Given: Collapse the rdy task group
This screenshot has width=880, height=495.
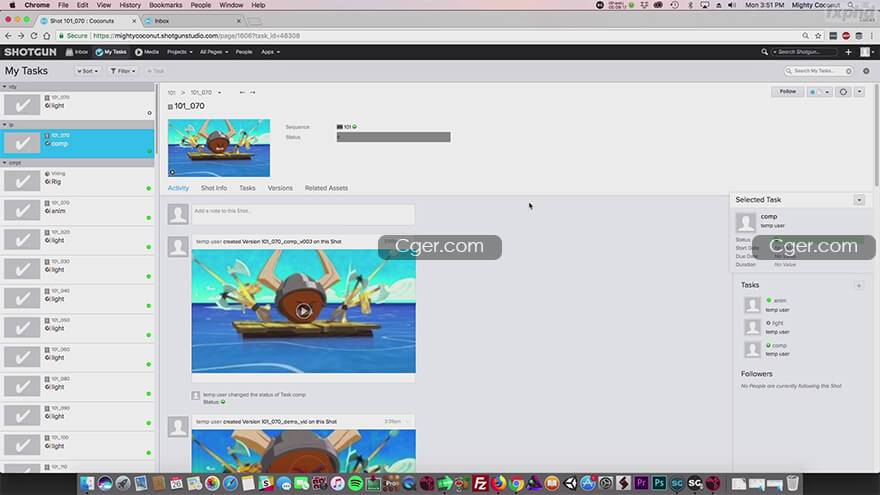Looking at the screenshot, I should (5, 87).
